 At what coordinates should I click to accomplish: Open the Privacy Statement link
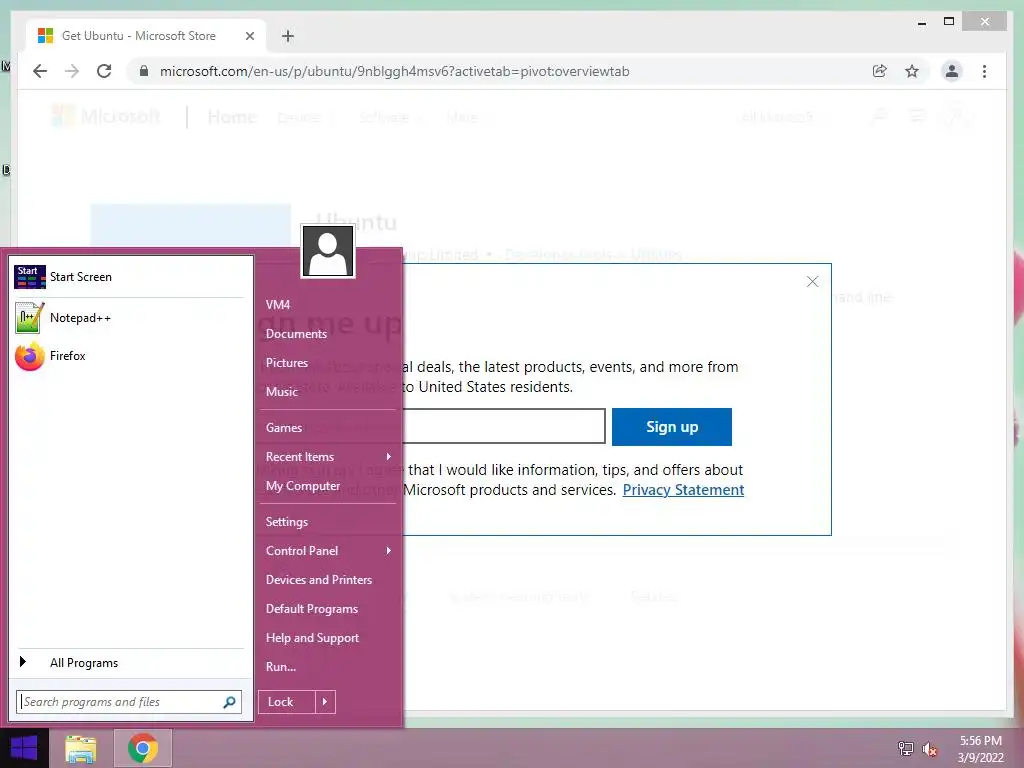point(683,490)
